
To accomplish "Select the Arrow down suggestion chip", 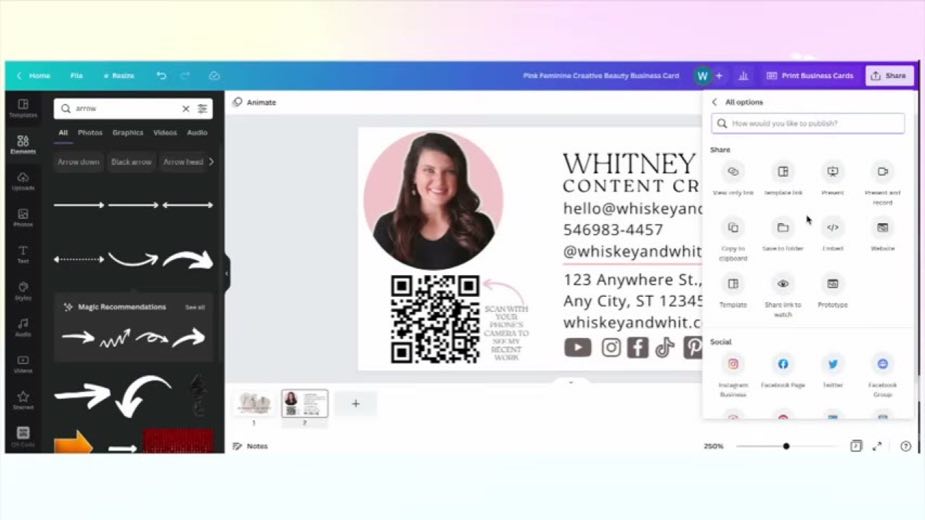I will point(78,162).
